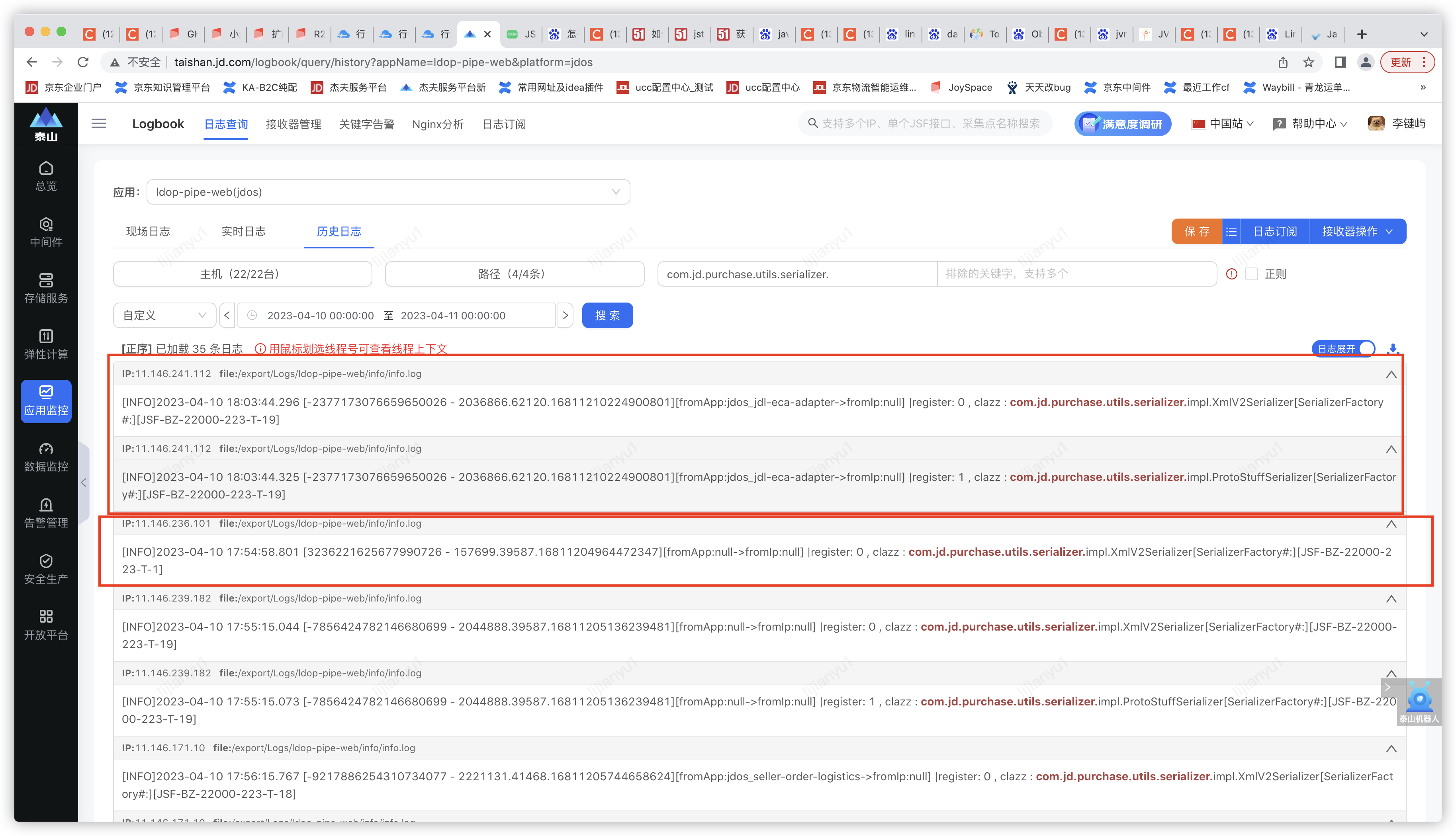Viewport: 1456px width, 836px height.
Task: Enable the 正则 regex checkbox
Action: click(x=1252, y=274)
